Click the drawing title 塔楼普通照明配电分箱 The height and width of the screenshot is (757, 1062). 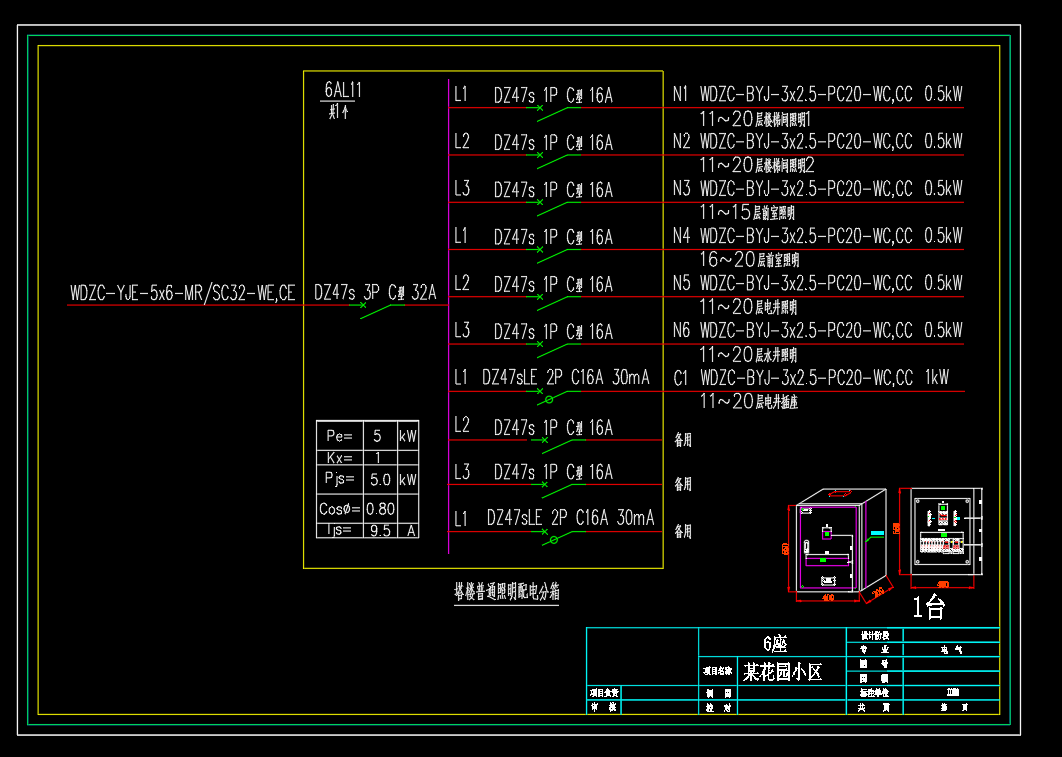(507, 591)
